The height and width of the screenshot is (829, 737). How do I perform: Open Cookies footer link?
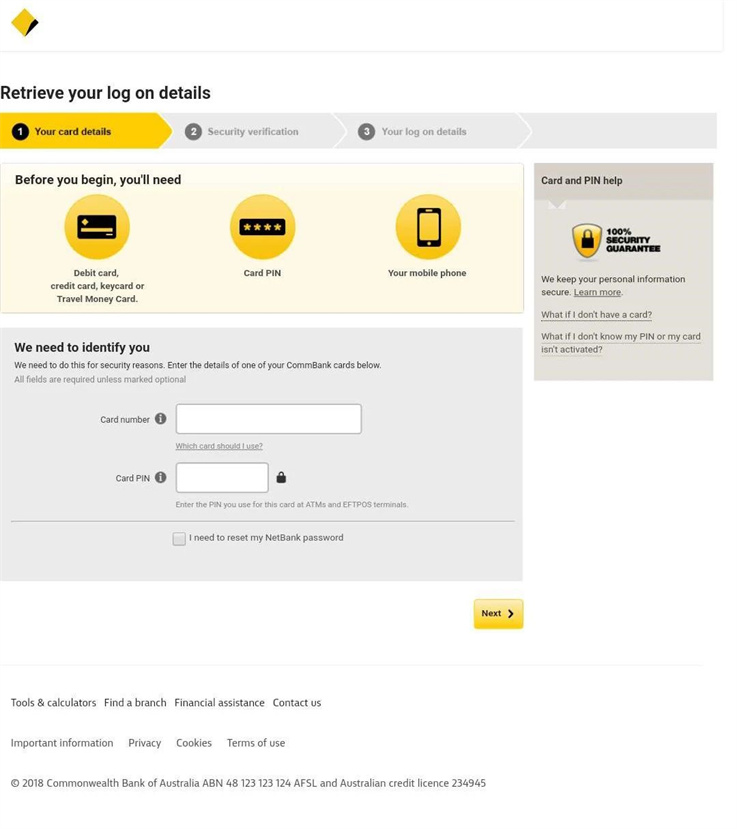click(x=194, y=743)
